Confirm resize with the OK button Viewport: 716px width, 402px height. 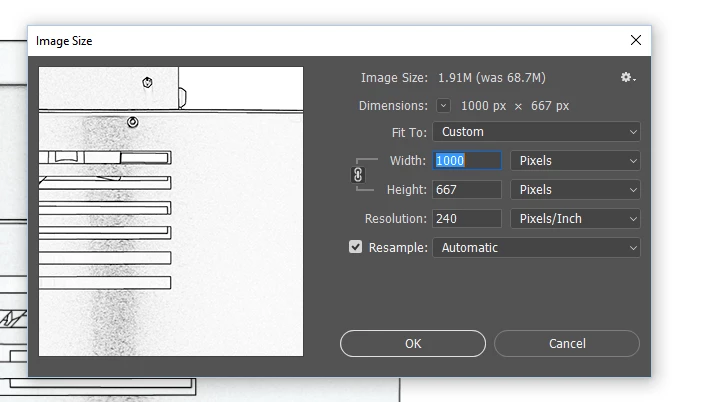tap(413, 344)
